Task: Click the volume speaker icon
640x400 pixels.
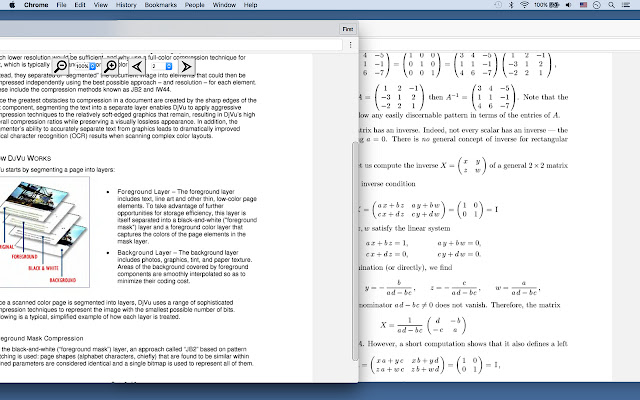Action: [569, 5]
